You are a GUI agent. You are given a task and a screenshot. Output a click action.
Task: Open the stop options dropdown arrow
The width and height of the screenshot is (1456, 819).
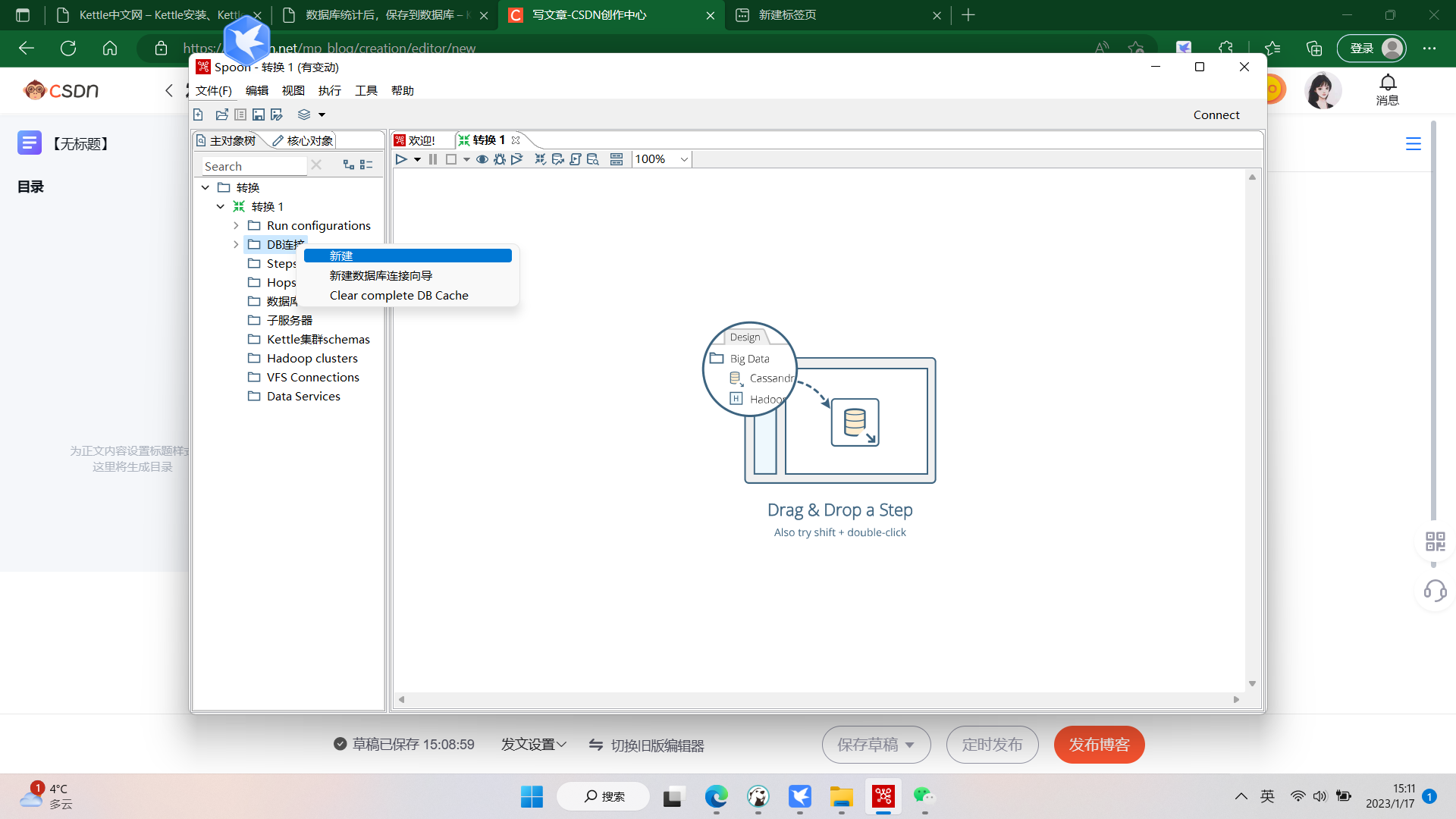[x=466, y=160]
